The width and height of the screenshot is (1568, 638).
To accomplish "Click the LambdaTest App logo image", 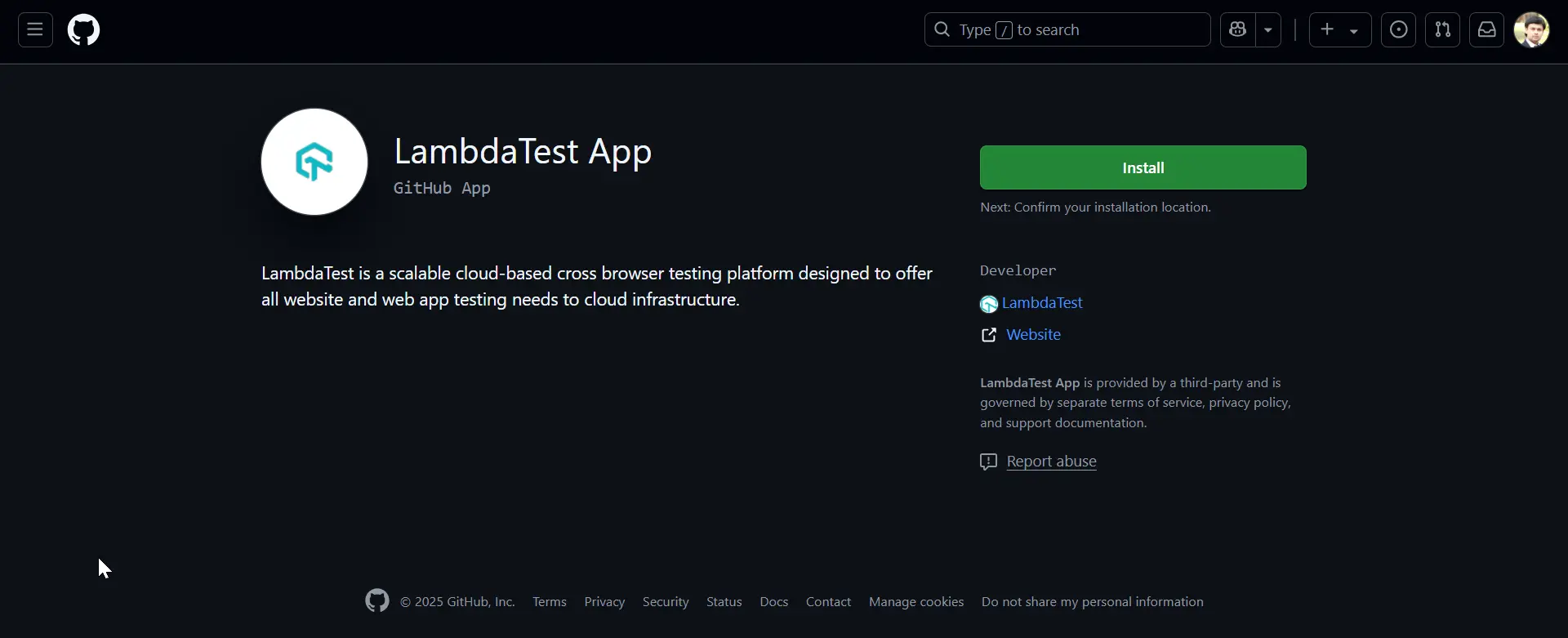I will click(x=314, y=162).
